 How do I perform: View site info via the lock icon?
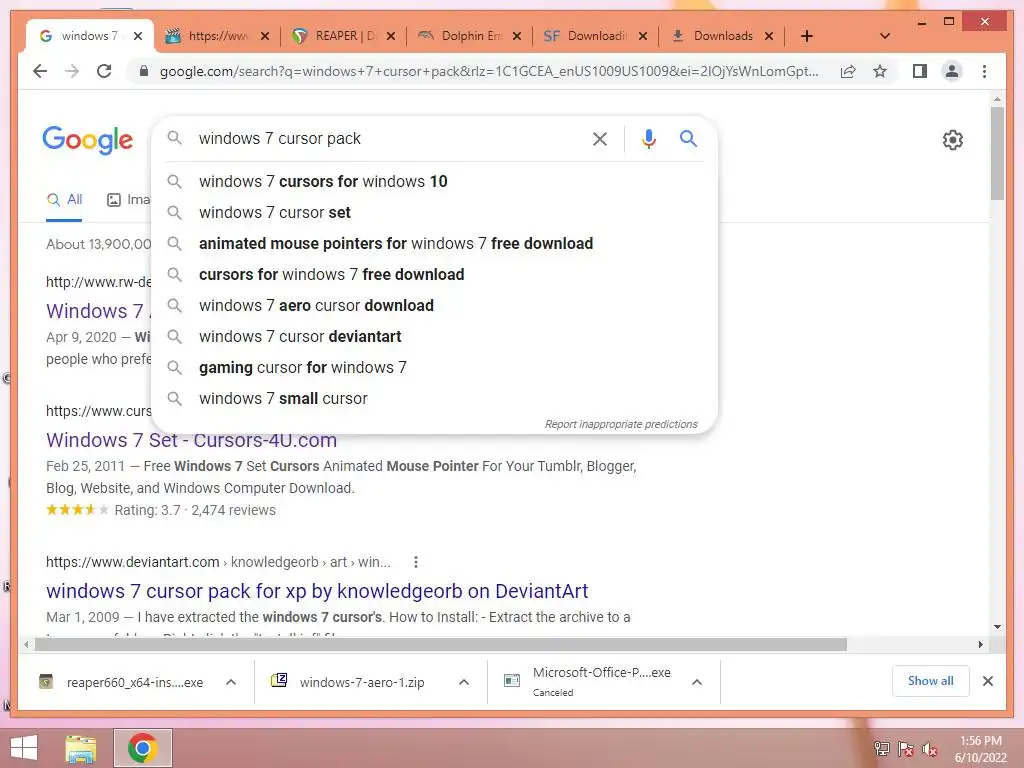144,71
